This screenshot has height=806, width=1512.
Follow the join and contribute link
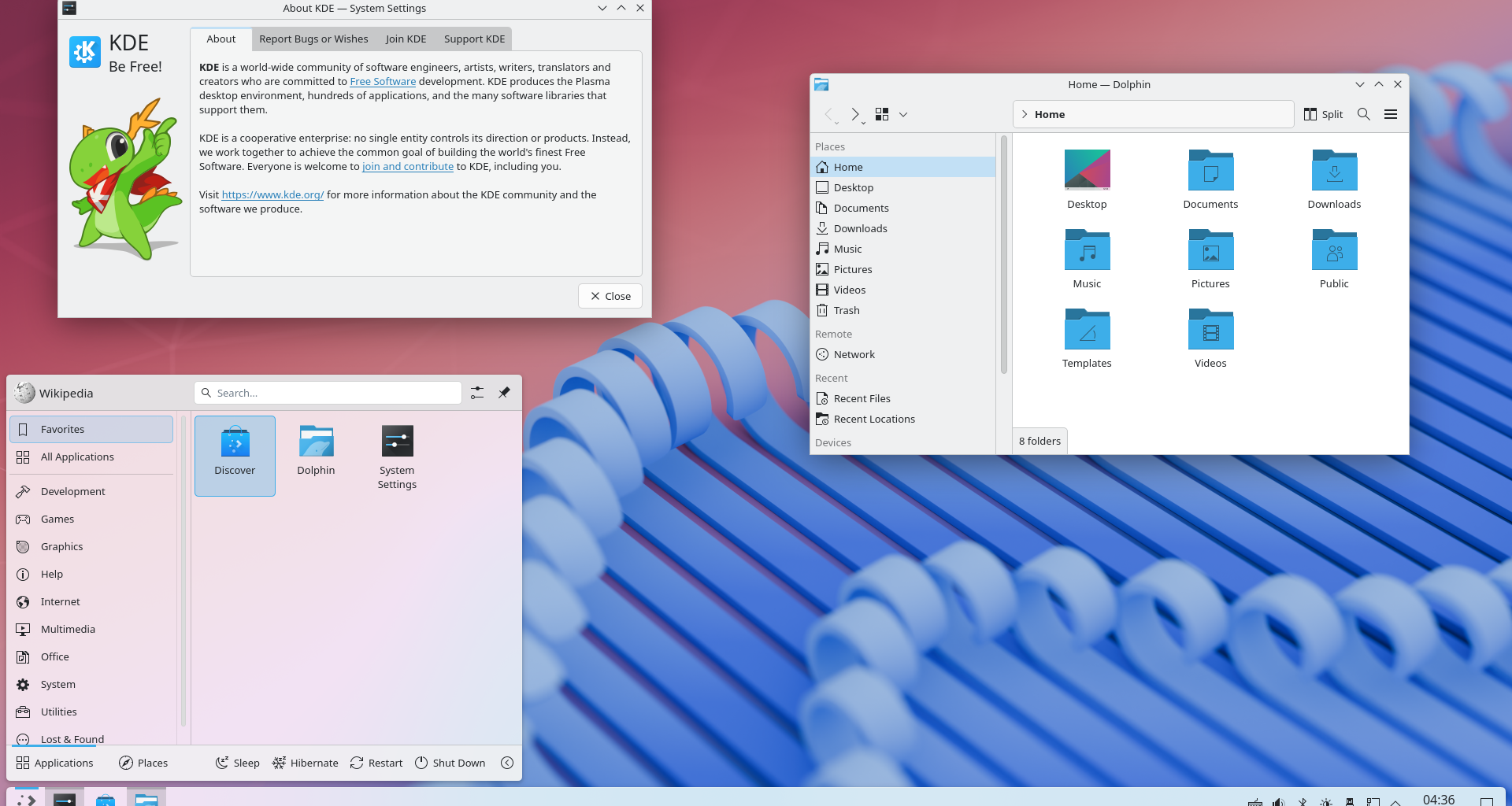[x=408, y=166]
